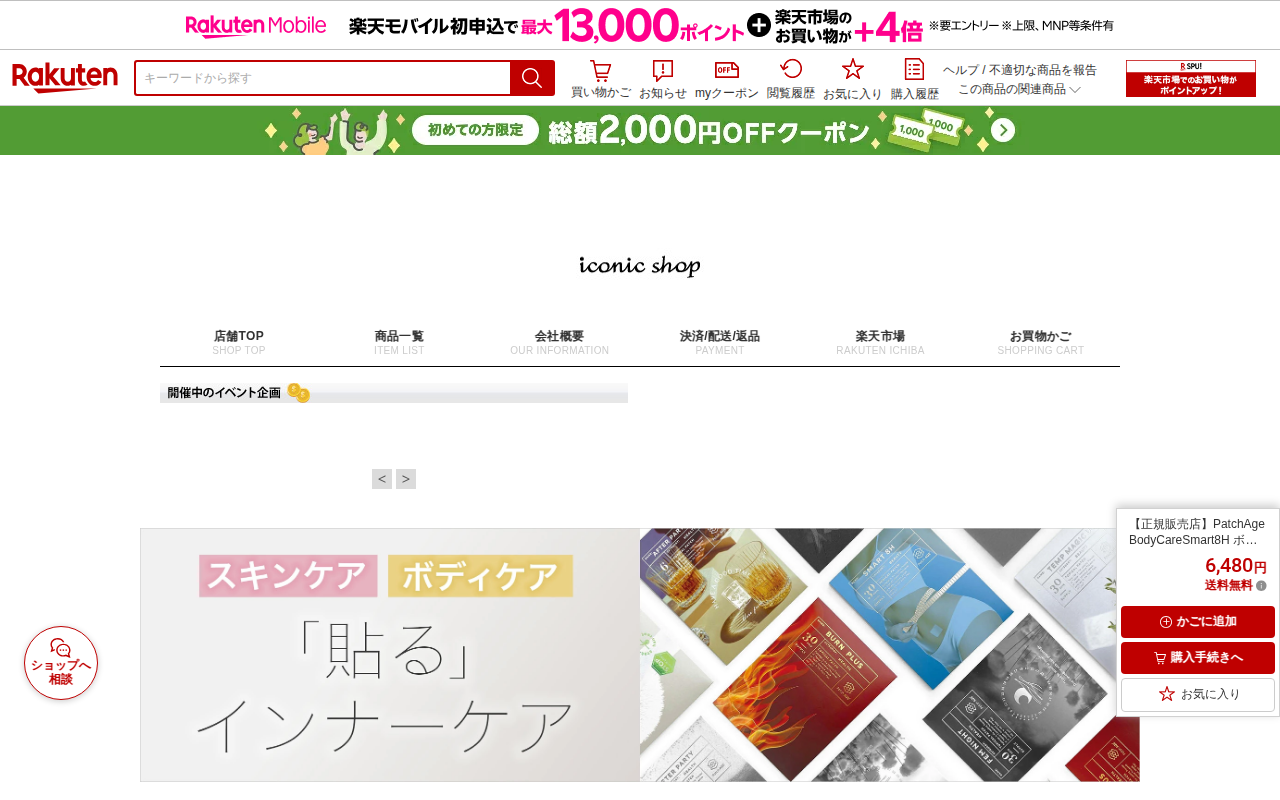
Task: Click the search magnifier button
Action: click(532, 78)
